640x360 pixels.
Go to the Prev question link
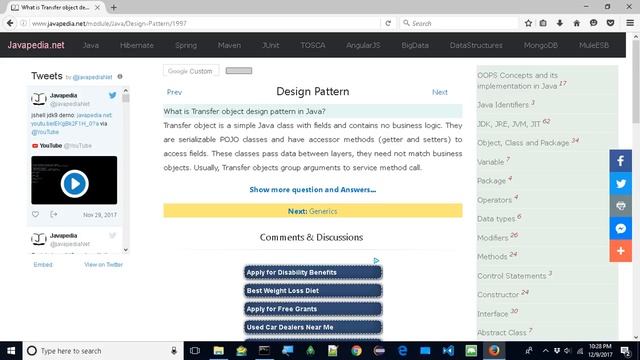tap(174, 92)
